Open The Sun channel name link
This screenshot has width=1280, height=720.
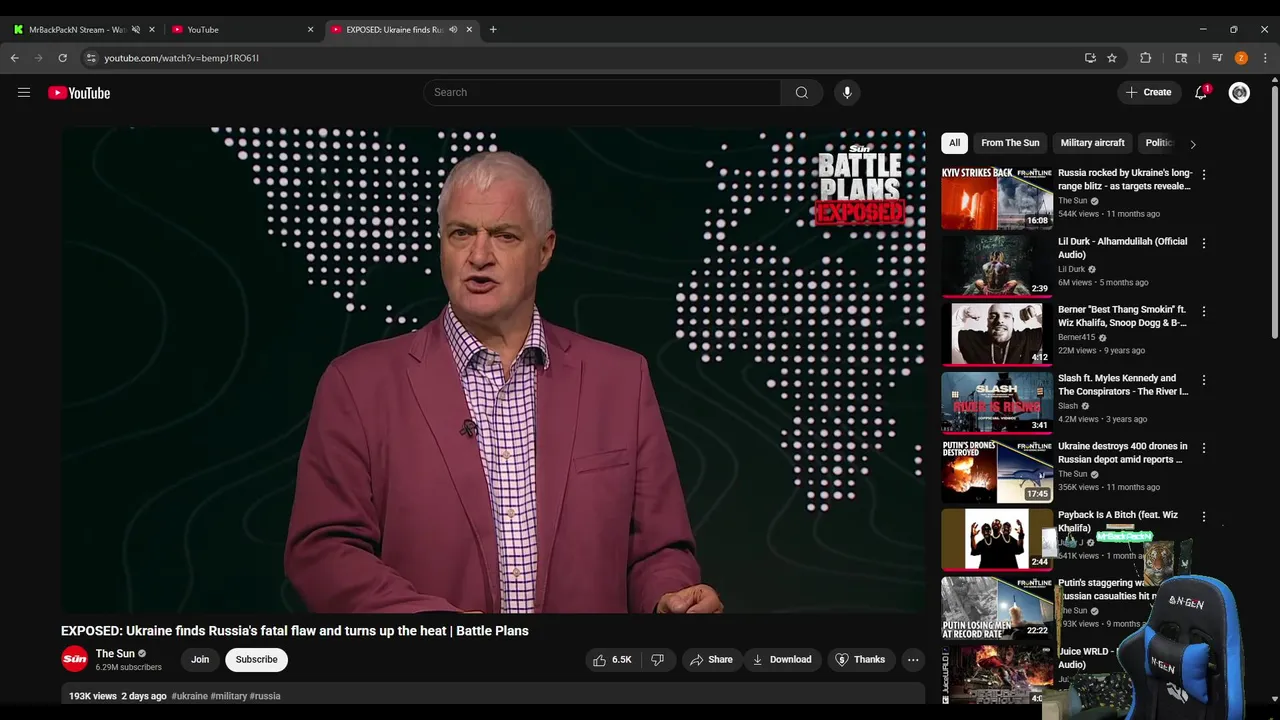(115, 654)
